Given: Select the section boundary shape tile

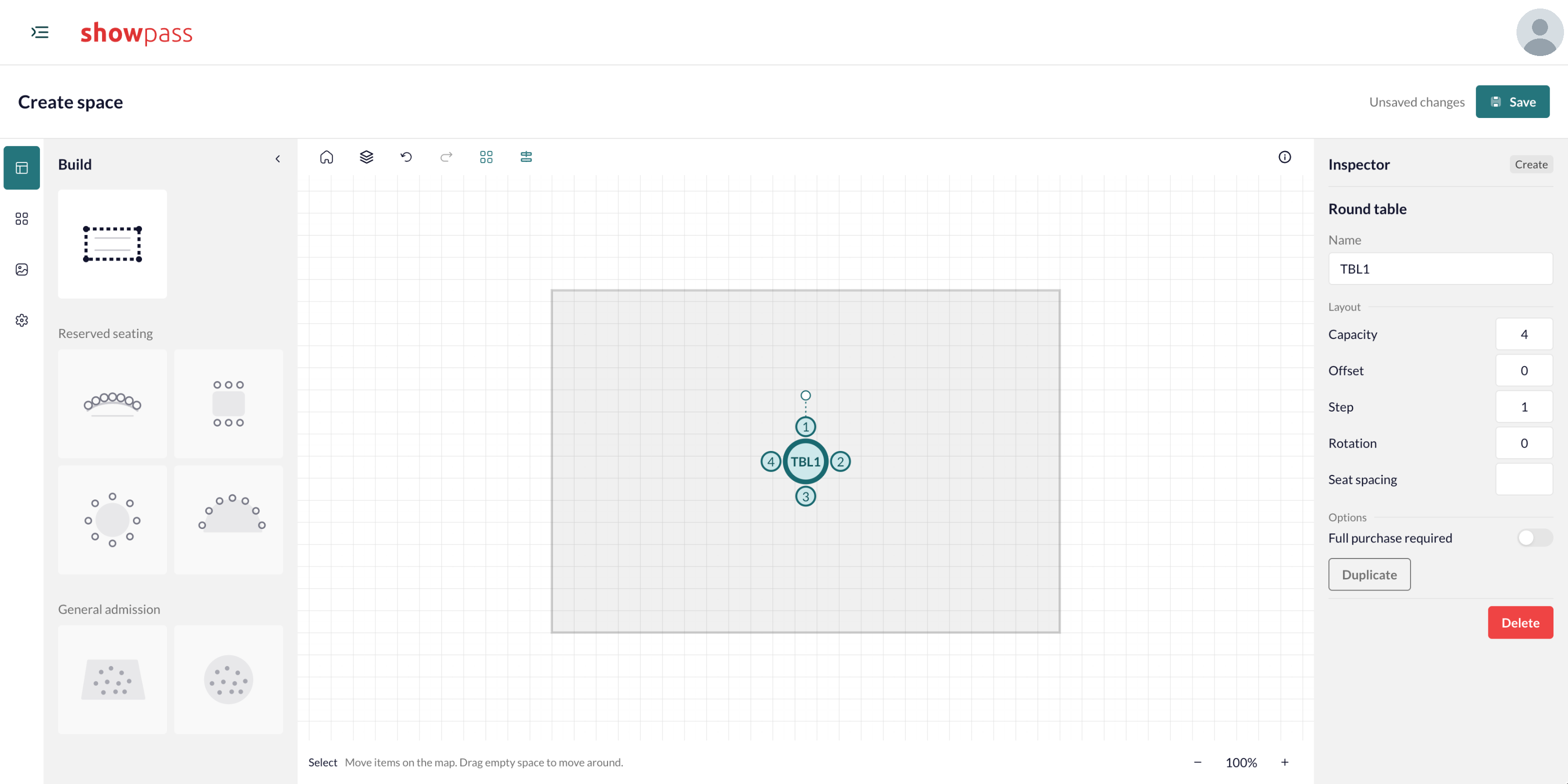Looking at the screenshot, I should 112,244.
